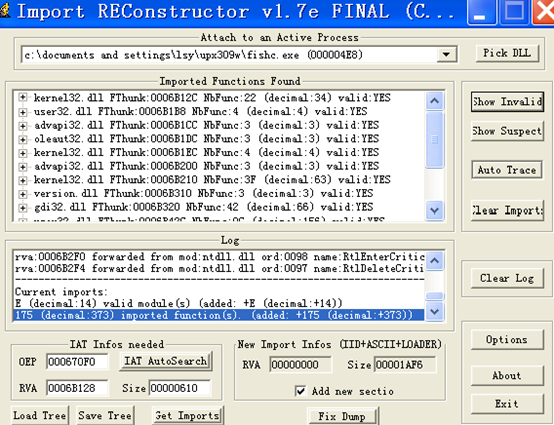Image resolution: width=554 pixels, height=425 pixels.
Task: Expand the kernel32.dll FThunk:0006B210 node
Action: tap(23, 180)
